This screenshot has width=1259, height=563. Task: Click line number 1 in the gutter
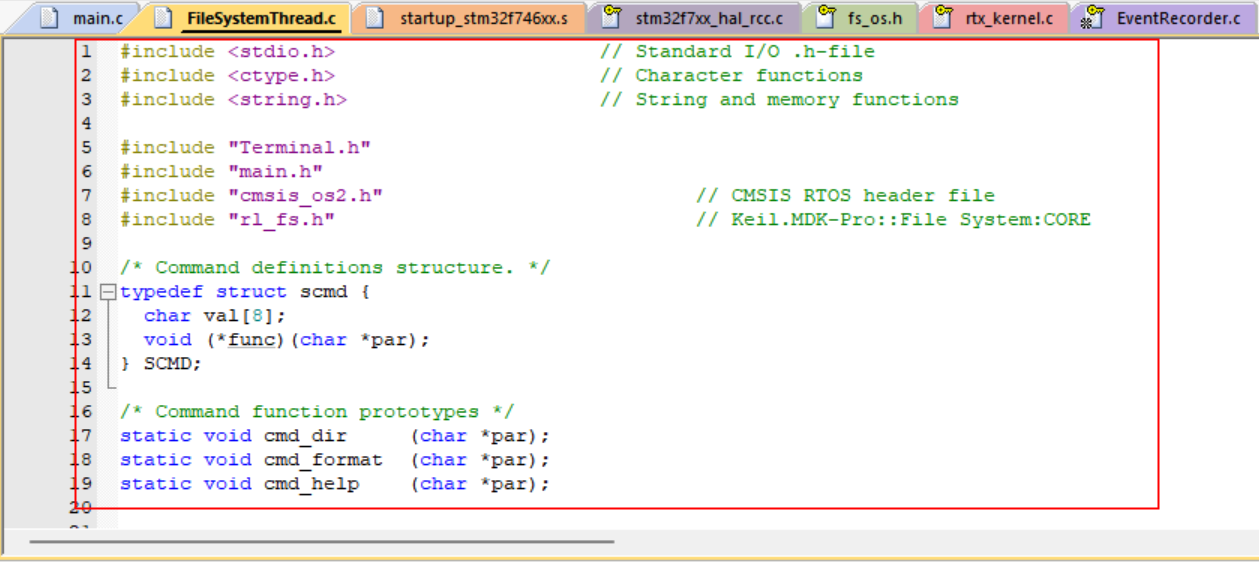pos(86,52)
